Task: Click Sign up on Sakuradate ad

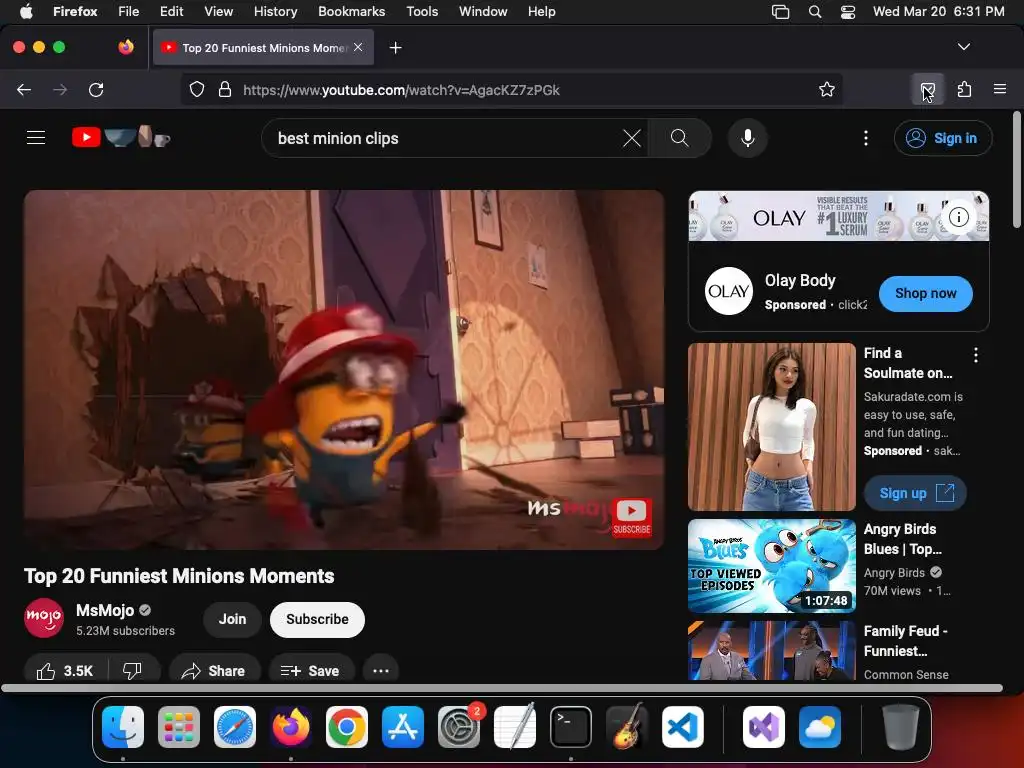Action: coord(915,493)
